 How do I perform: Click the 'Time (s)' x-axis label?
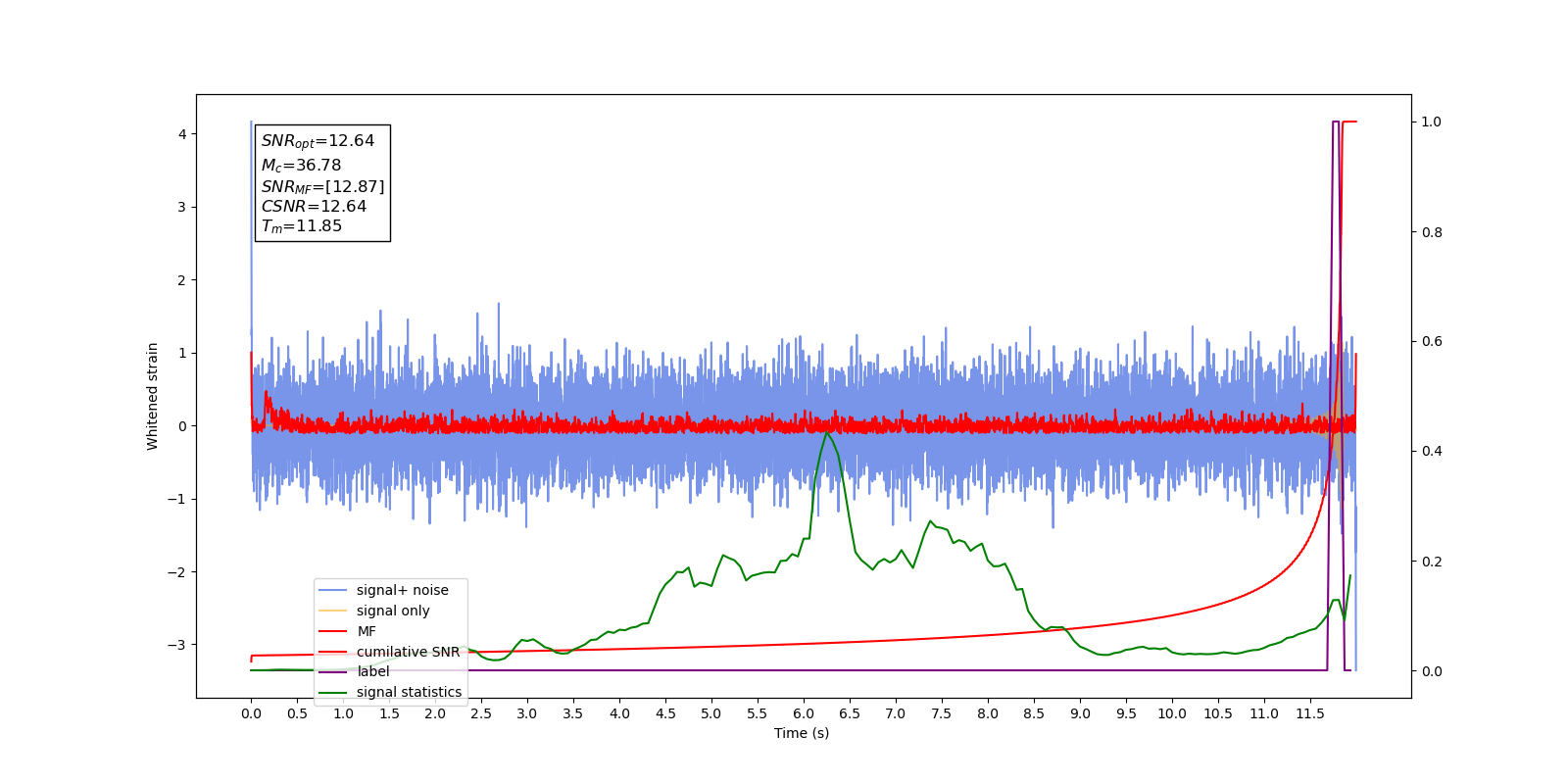point(802,733)
